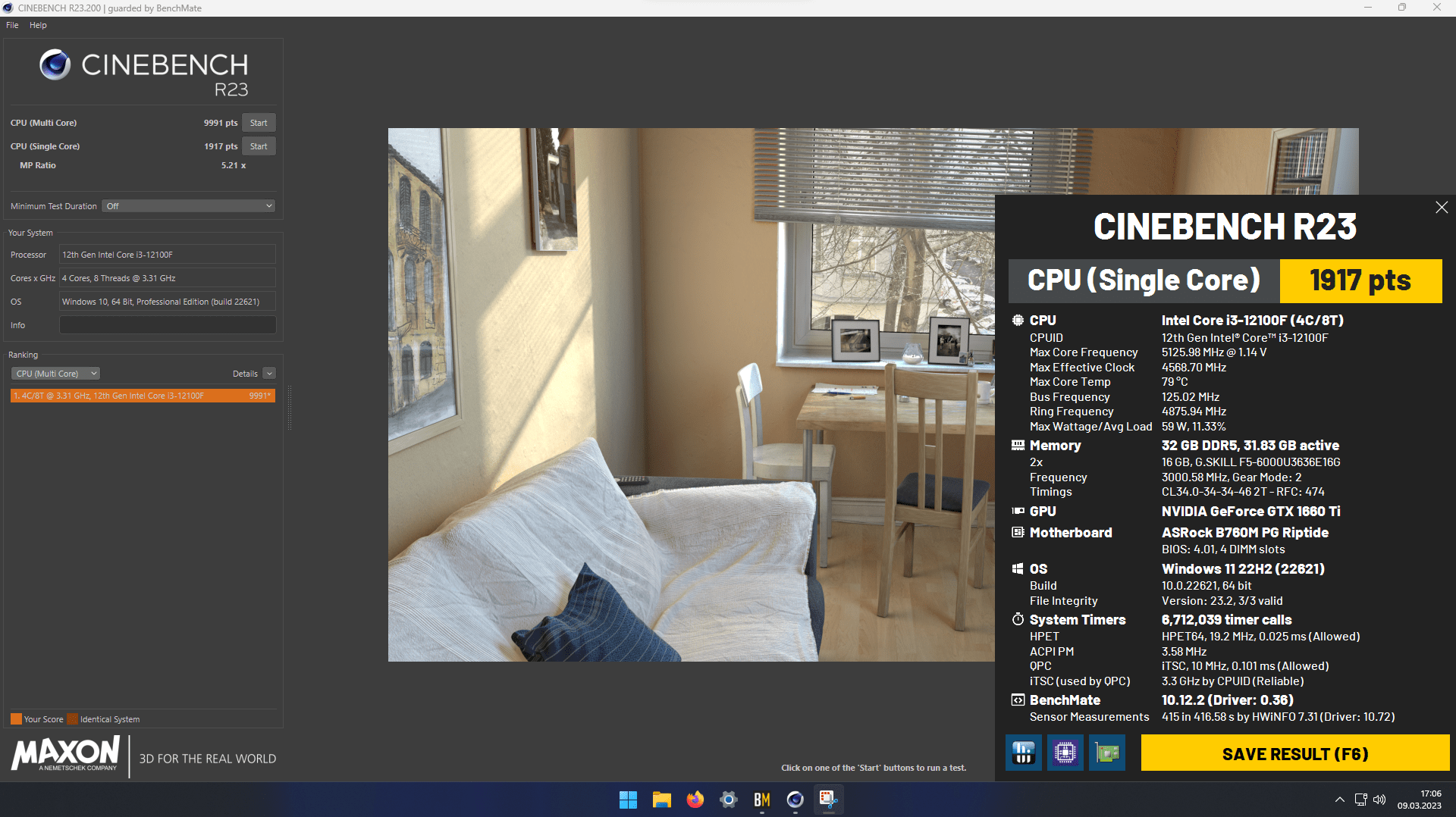This screenshot has height=817, width=1456.
Task: Click the '32 GB DDR5, 31.83 GB active' text
Action: pyautogui.click(x=1250, y=446)
